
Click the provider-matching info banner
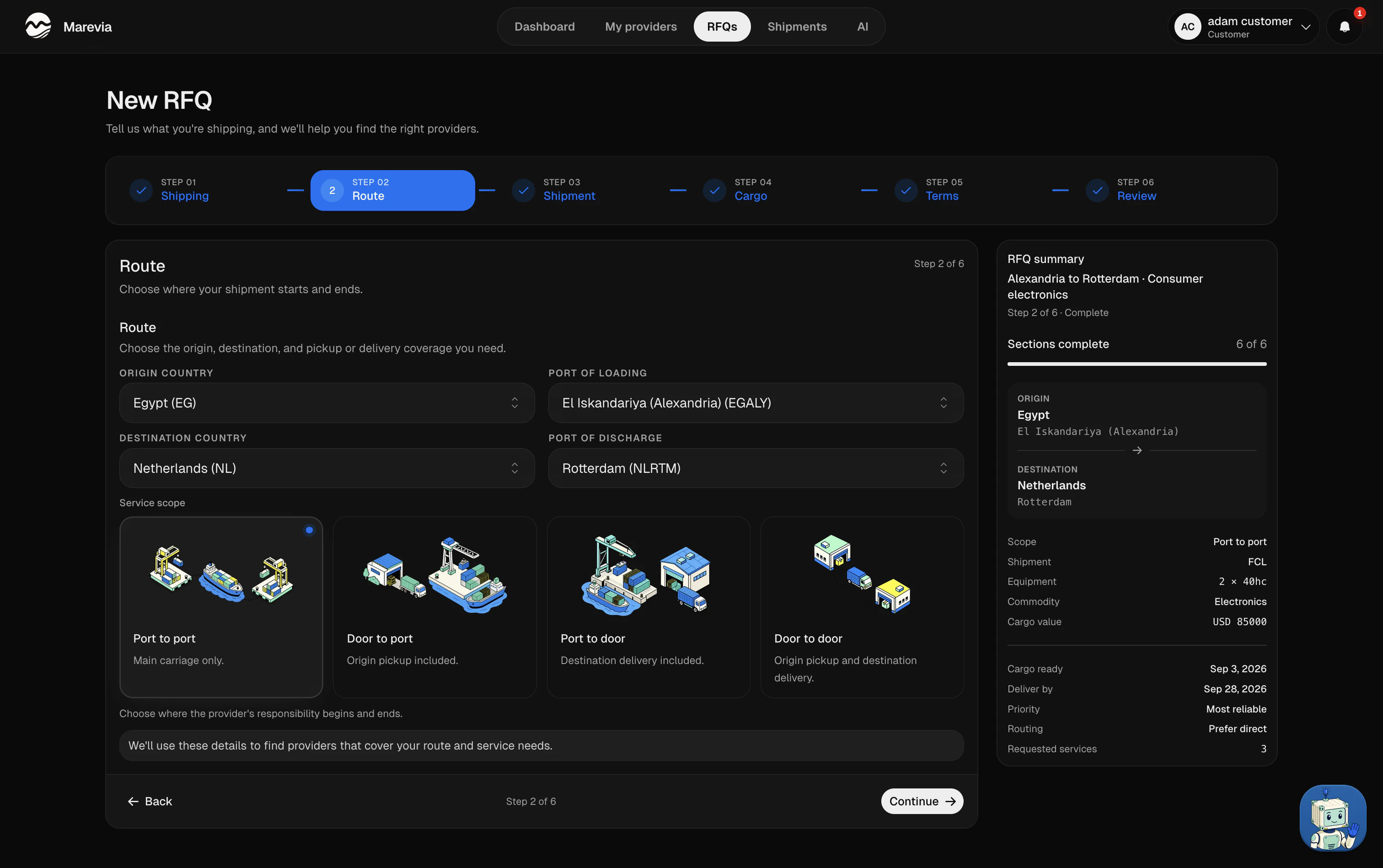point(541,746)
